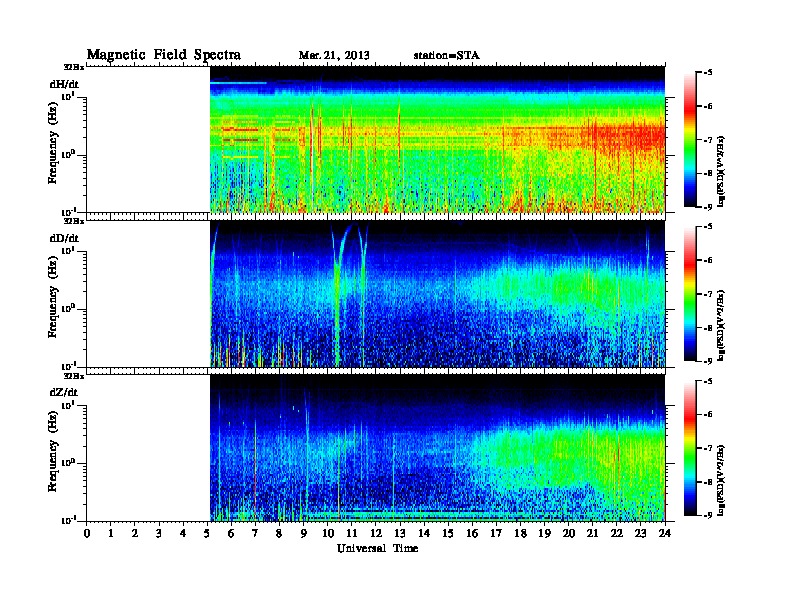792x612 pixels.
Task: Click the -9 value on dZ/dt color scale
Action: coord(708,515)
